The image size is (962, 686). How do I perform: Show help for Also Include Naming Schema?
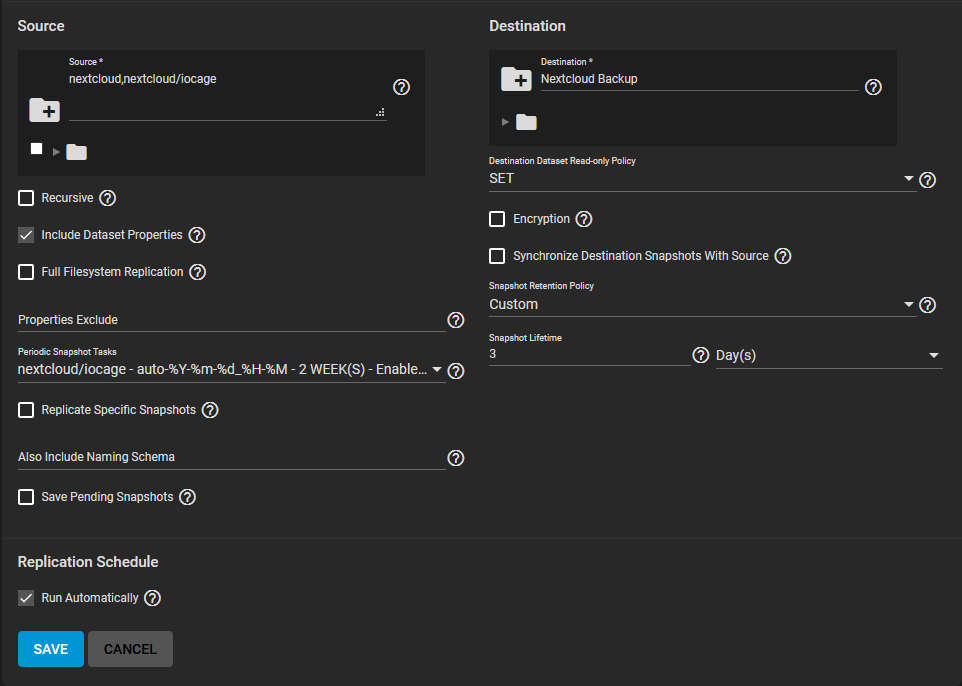pyautogui.click(x=456, y=458)
